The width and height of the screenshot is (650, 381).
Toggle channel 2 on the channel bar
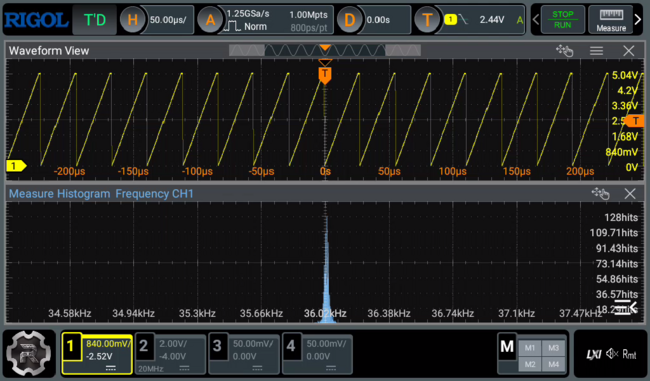144,347
